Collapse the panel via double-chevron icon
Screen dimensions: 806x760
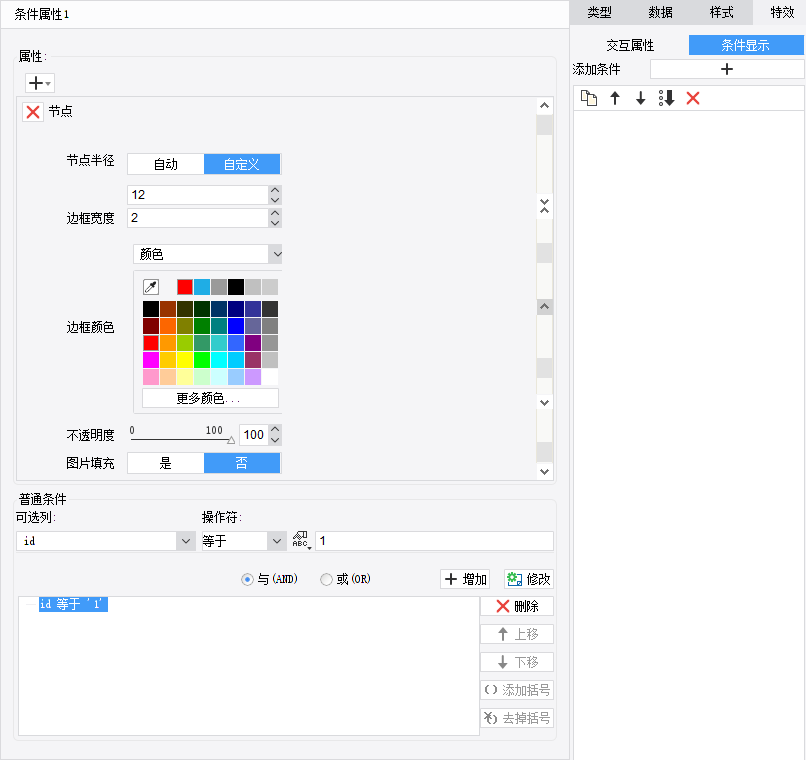[x=544, y=206]
